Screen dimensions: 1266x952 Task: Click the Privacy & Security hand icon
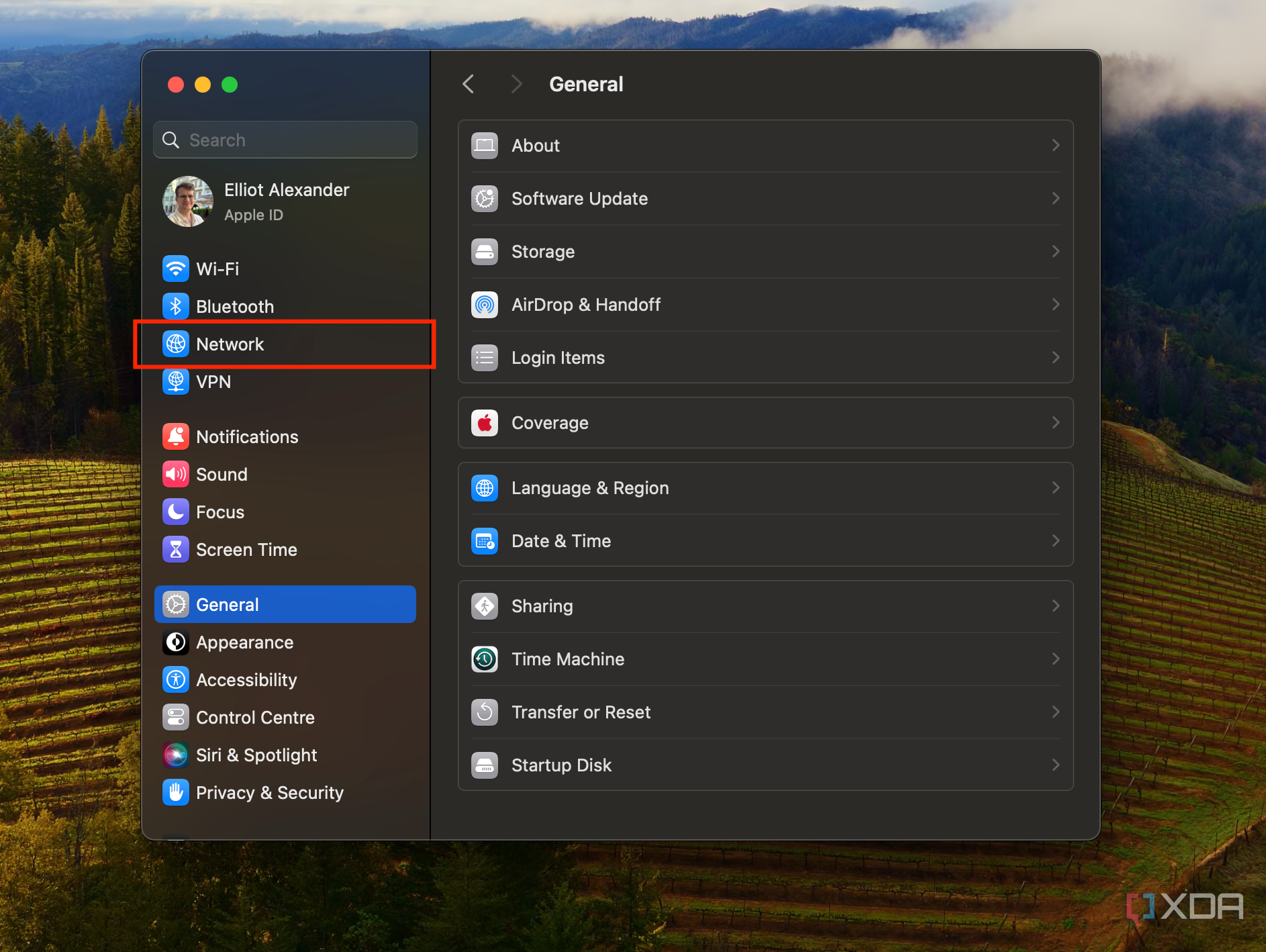pyautogui.click(x=176, y=793)
